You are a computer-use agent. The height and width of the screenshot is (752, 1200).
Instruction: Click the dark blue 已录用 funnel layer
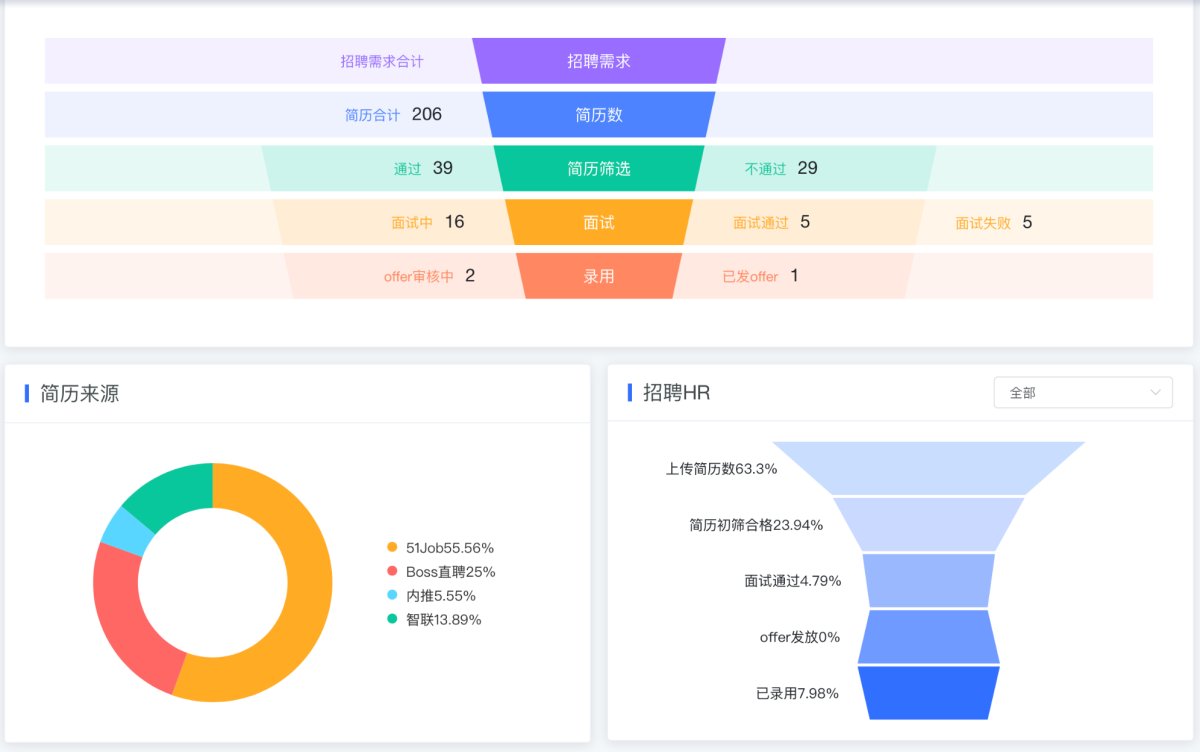929,692
